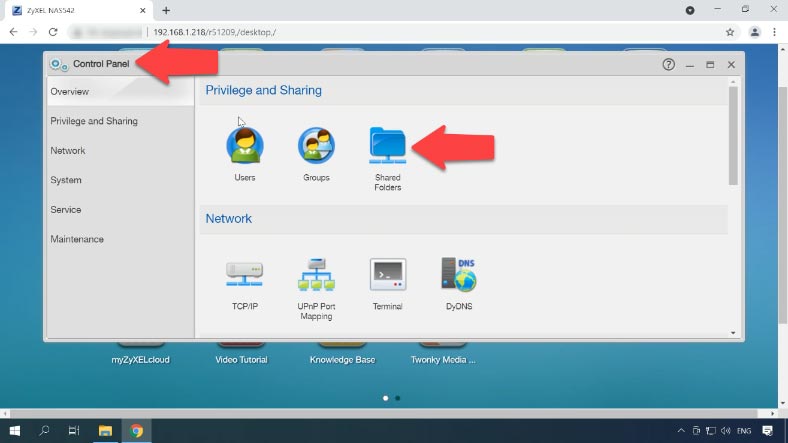Go to first desktop page dot
This screenshot has width=788, height=443.
coord(385,398)
